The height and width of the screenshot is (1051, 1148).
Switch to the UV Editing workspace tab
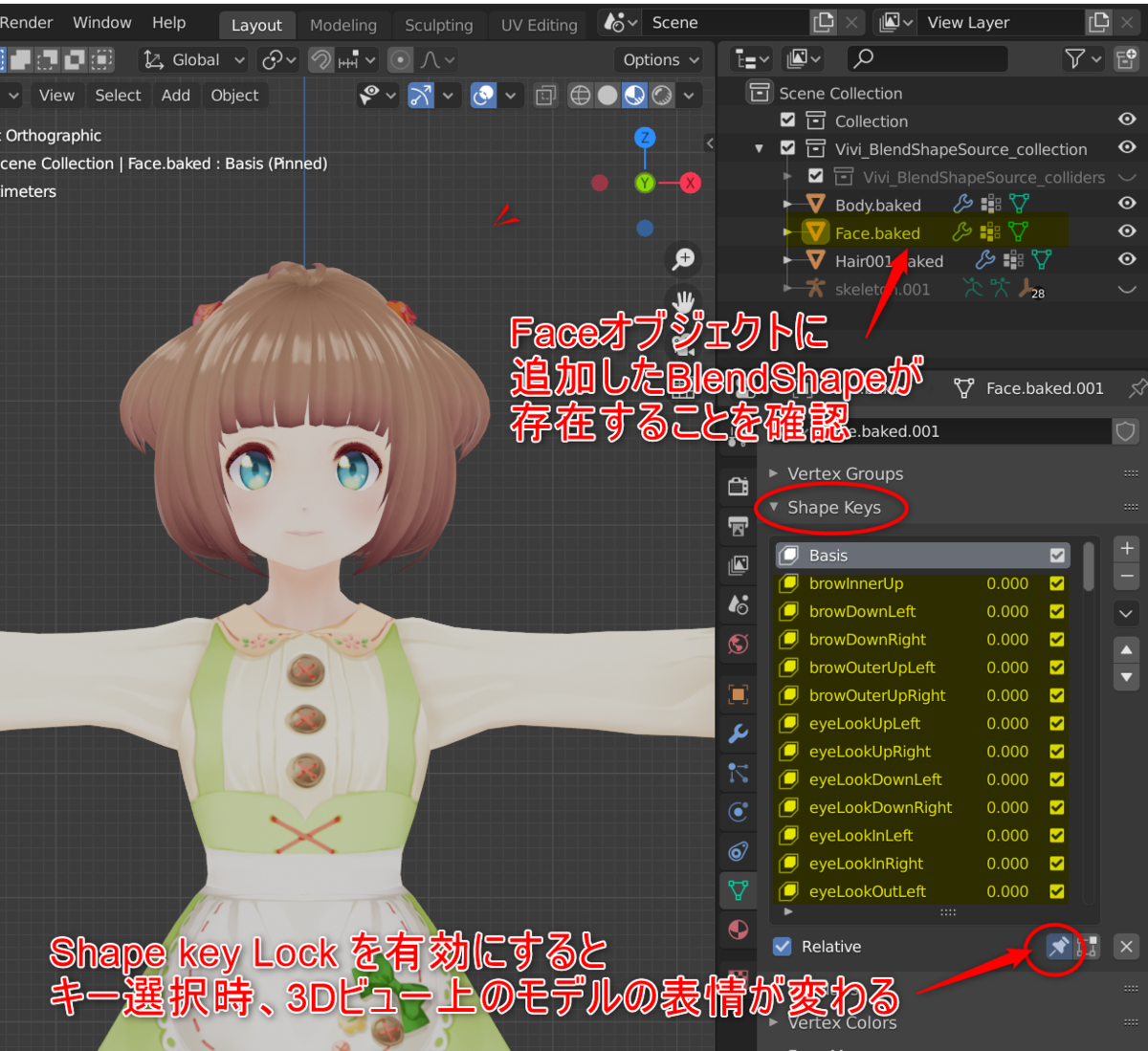click(x=540, y=25)
